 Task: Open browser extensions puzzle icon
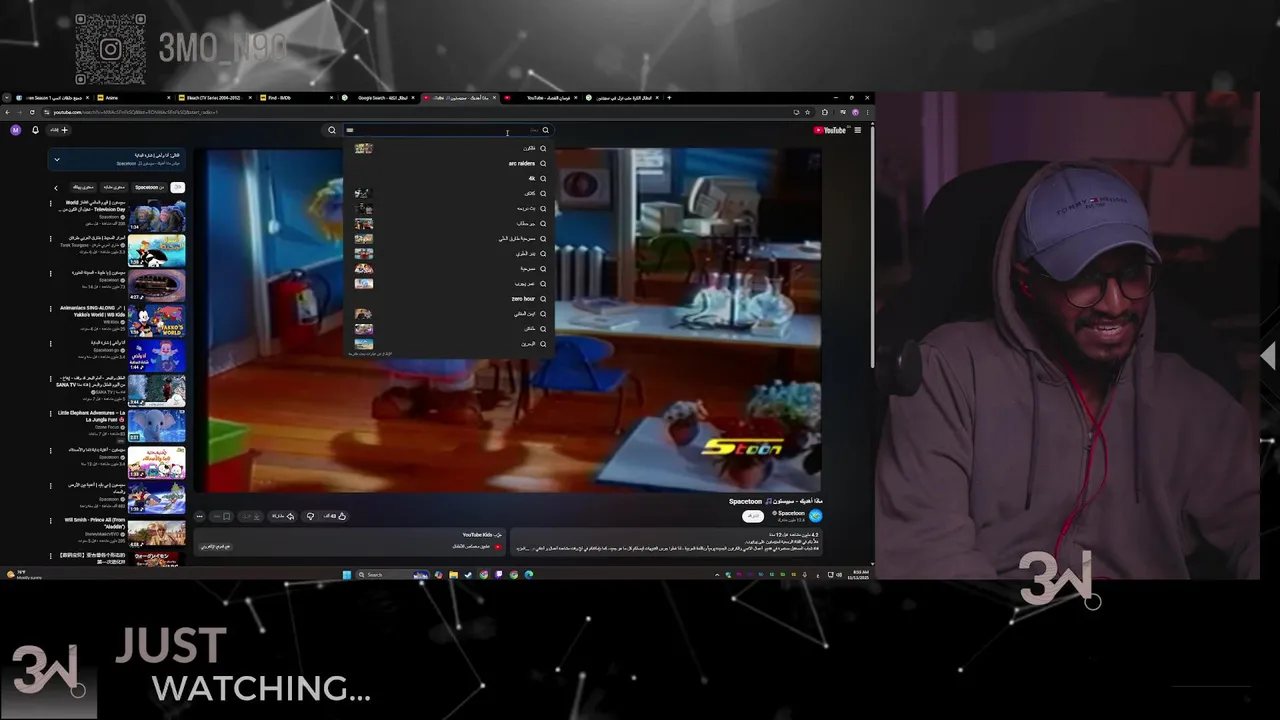(824, 112)
